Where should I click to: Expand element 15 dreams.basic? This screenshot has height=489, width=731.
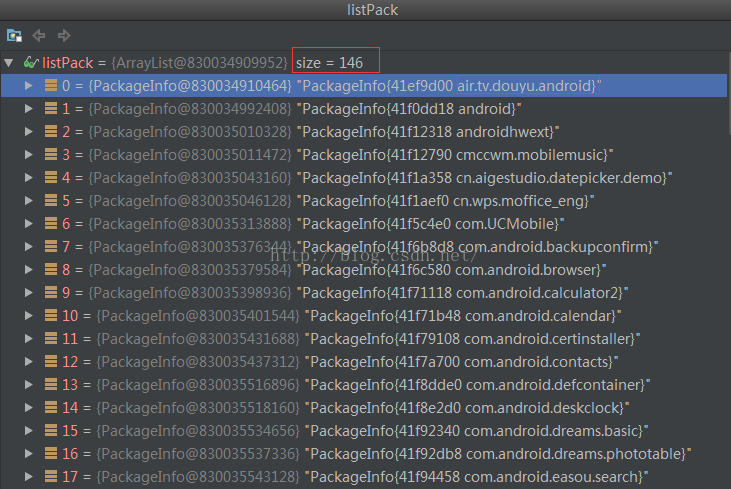point(28,431)
